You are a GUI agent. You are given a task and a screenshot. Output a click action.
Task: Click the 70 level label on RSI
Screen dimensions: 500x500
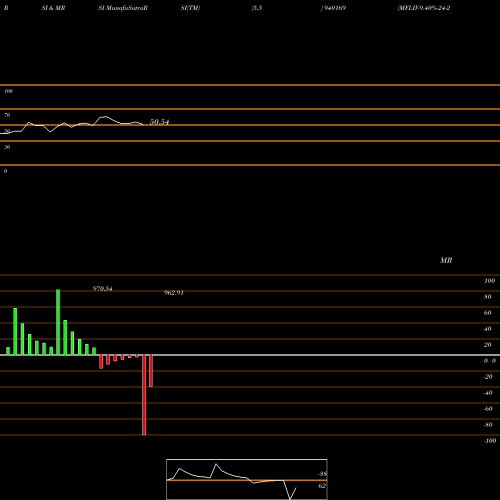pos(7,115)
